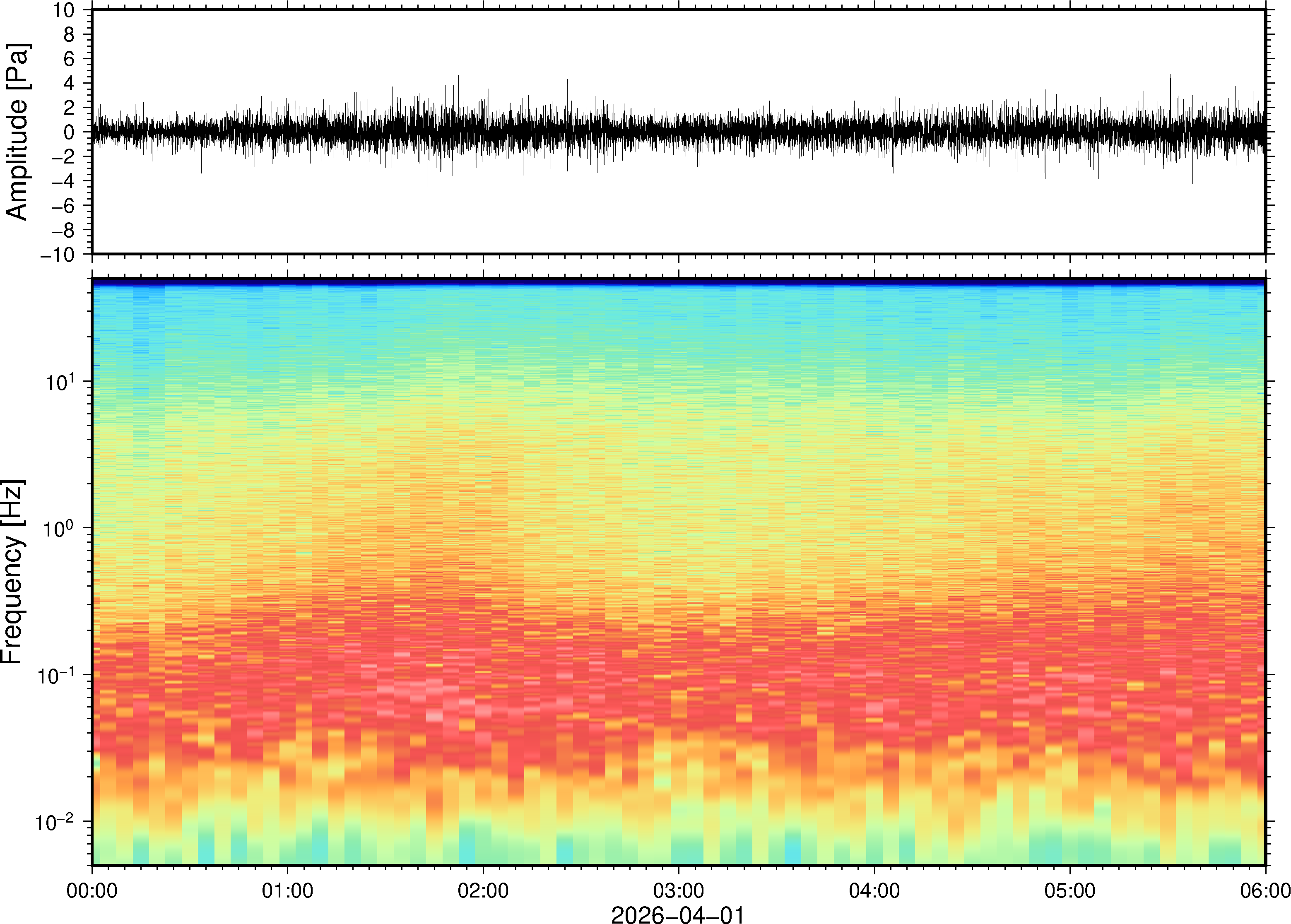Click the 10^-1 frequency tick label
The width and height of the screenshot is (1291, 924).
pyautogui.click(x=56, y=676)
